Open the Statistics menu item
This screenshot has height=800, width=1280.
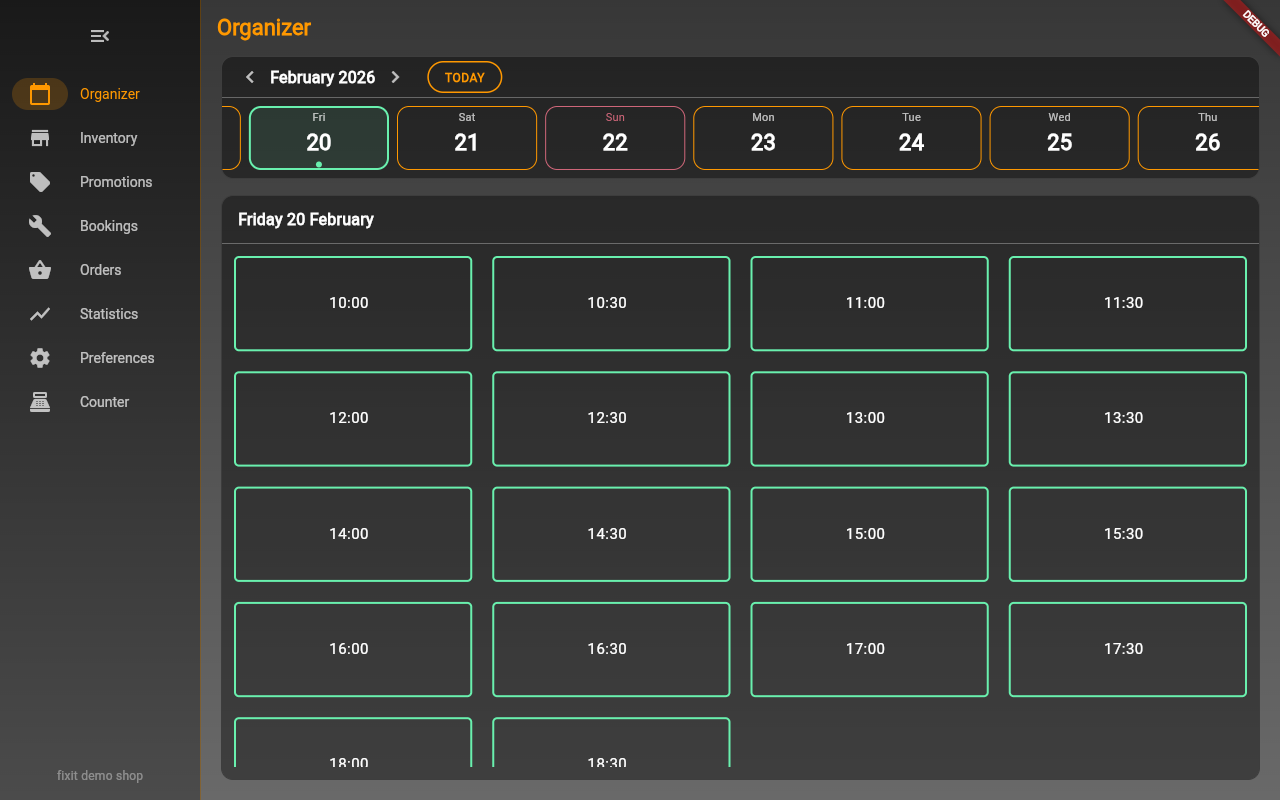point(100,314)
